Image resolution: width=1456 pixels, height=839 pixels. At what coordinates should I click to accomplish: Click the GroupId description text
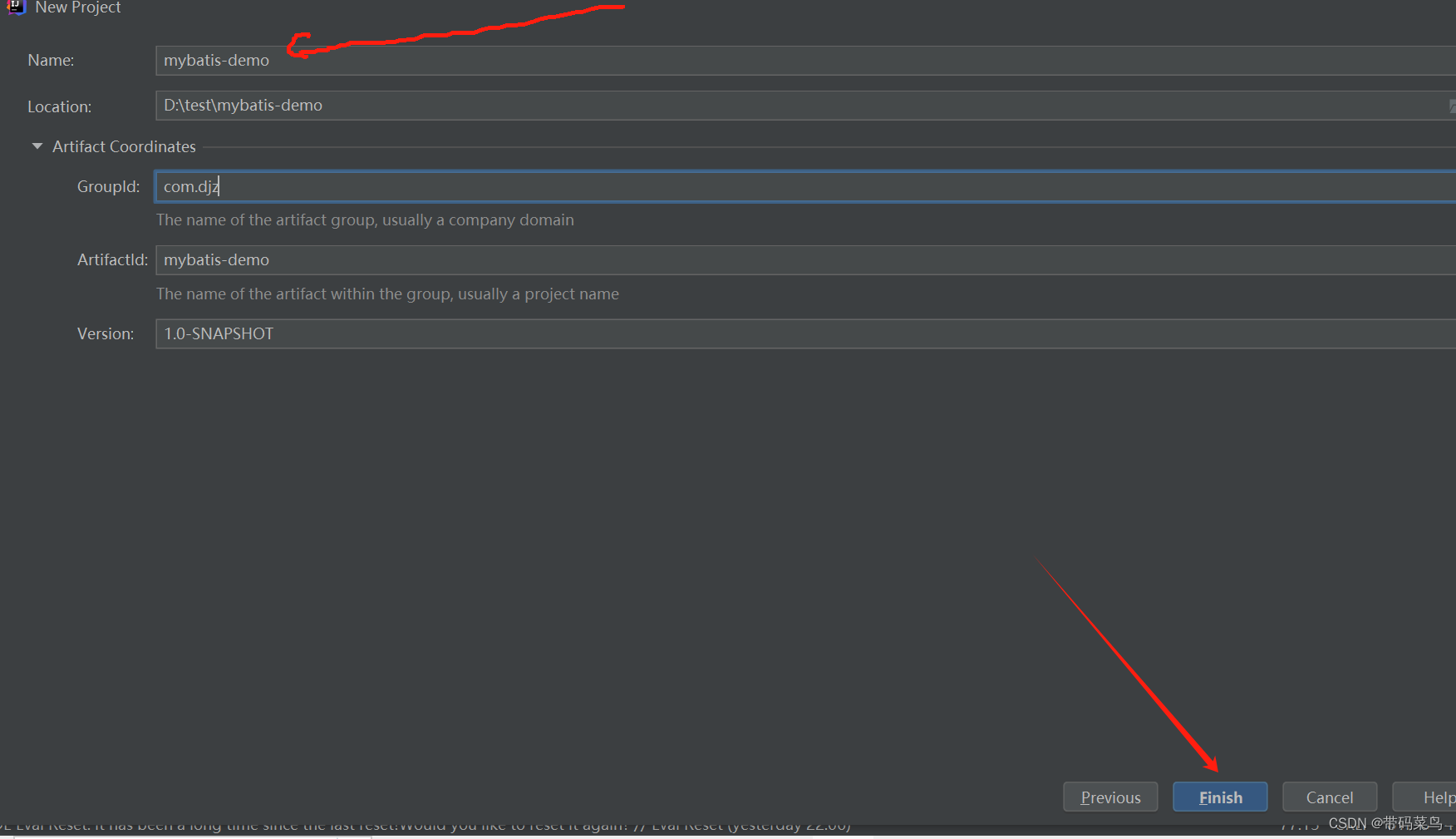(x=365, y=220)
